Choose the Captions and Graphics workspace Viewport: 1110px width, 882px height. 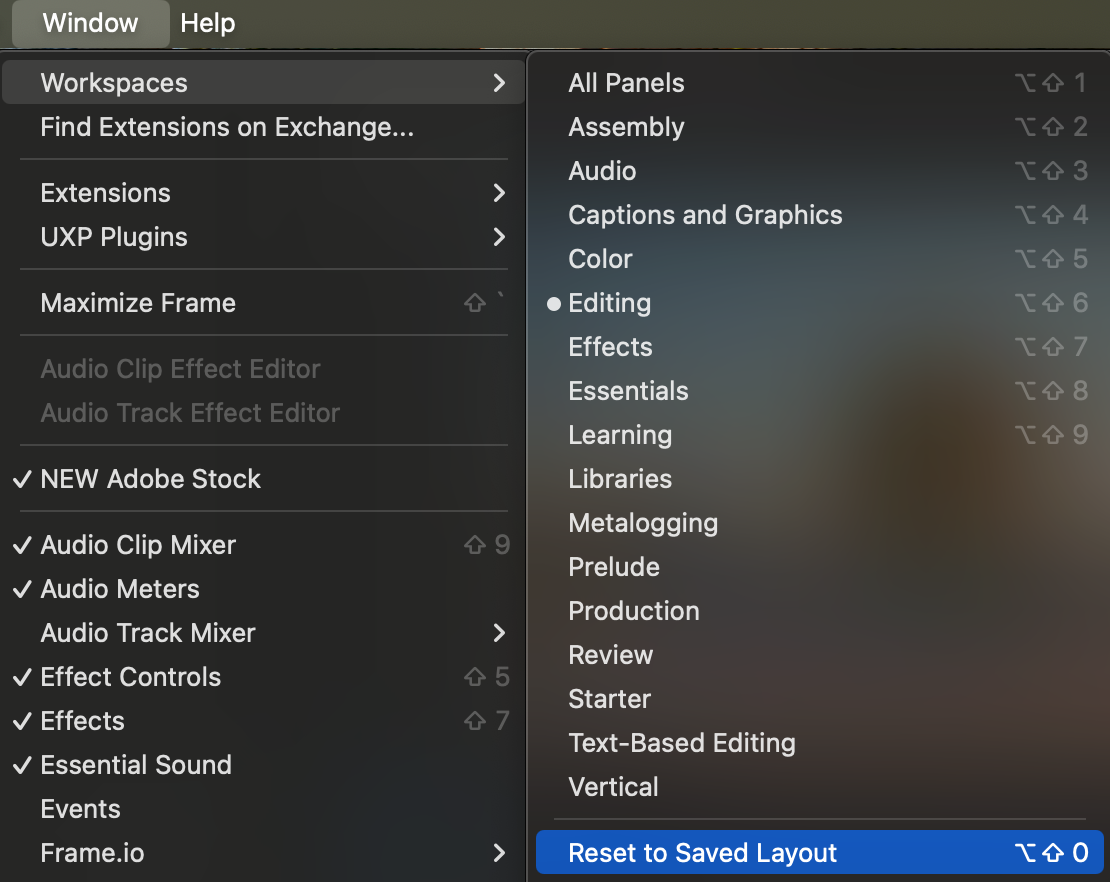(x=705, y=215)
